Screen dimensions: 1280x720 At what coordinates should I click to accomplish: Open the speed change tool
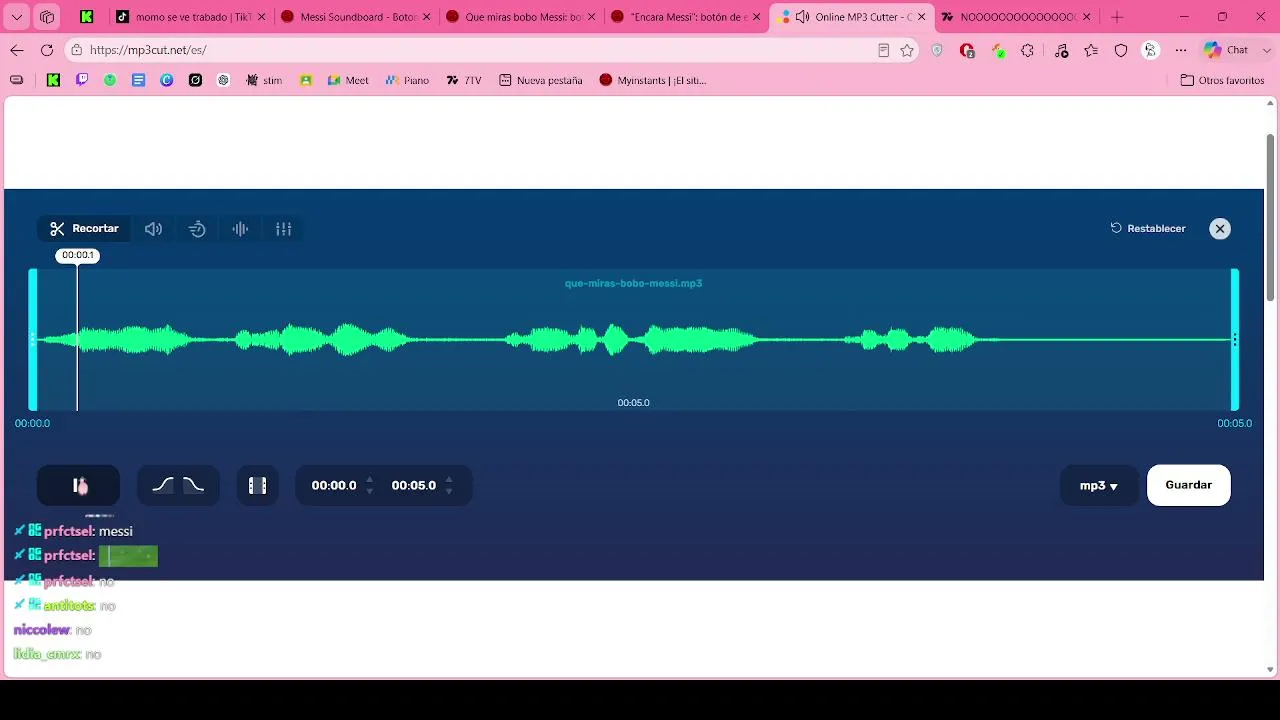197,229
